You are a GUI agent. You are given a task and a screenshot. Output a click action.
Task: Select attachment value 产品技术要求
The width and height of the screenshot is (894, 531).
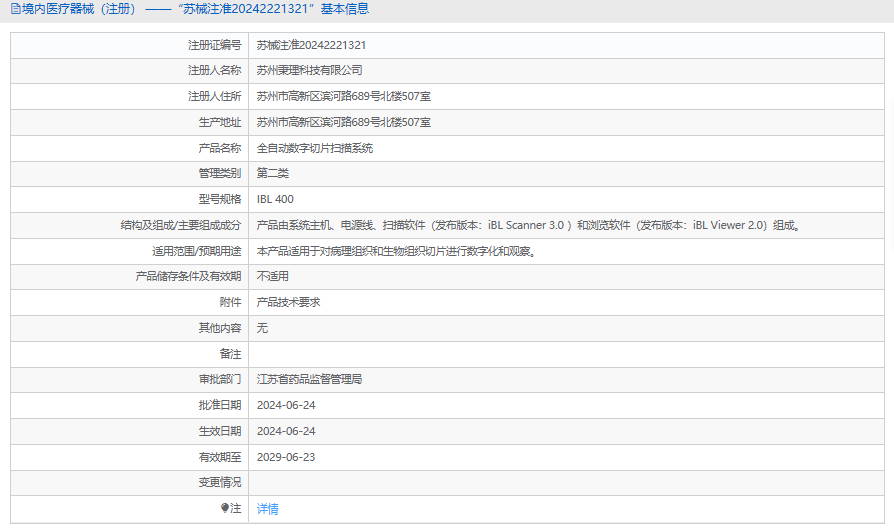point(288,302)
